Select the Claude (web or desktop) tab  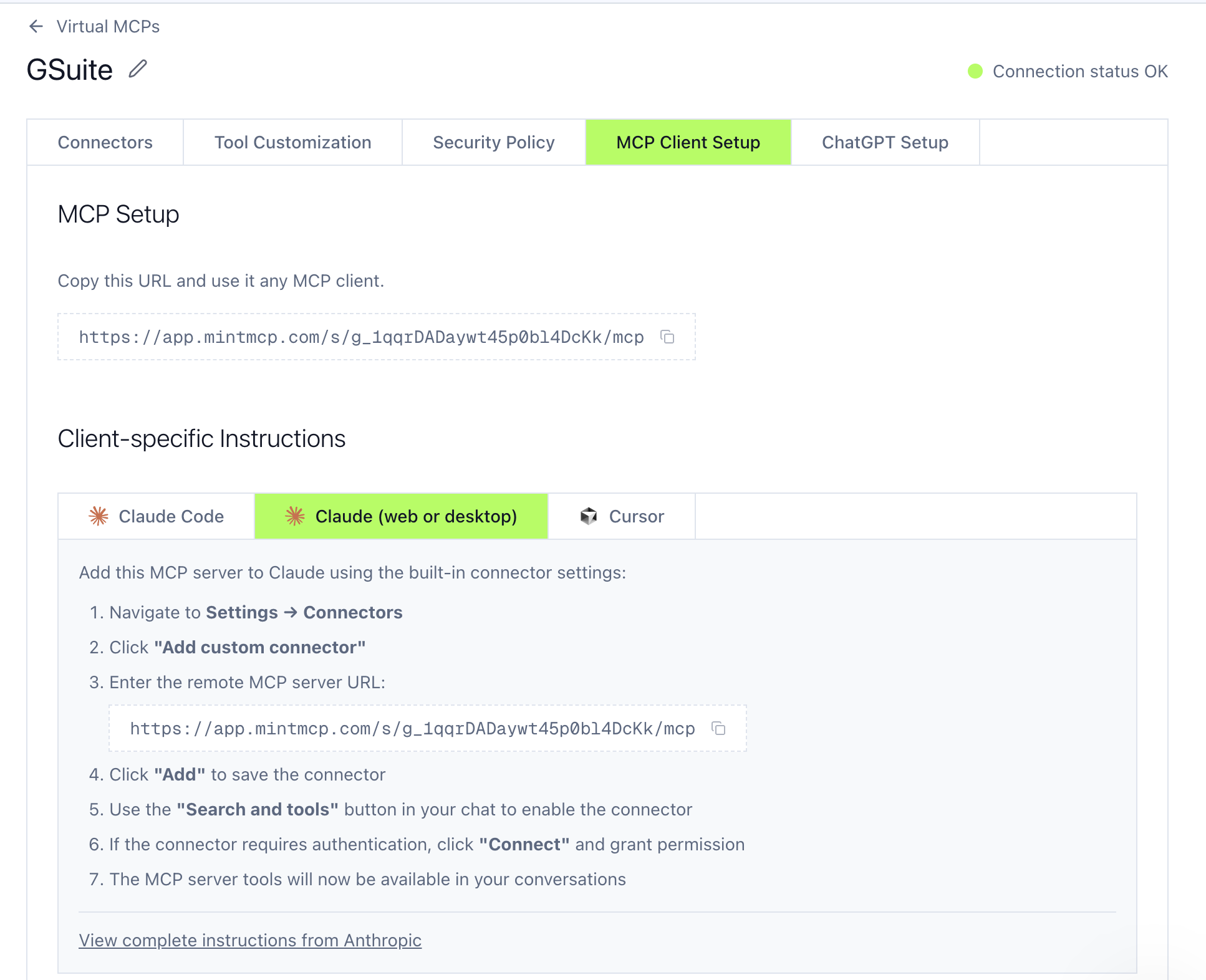pyautogui.click(x=402, y=516)
